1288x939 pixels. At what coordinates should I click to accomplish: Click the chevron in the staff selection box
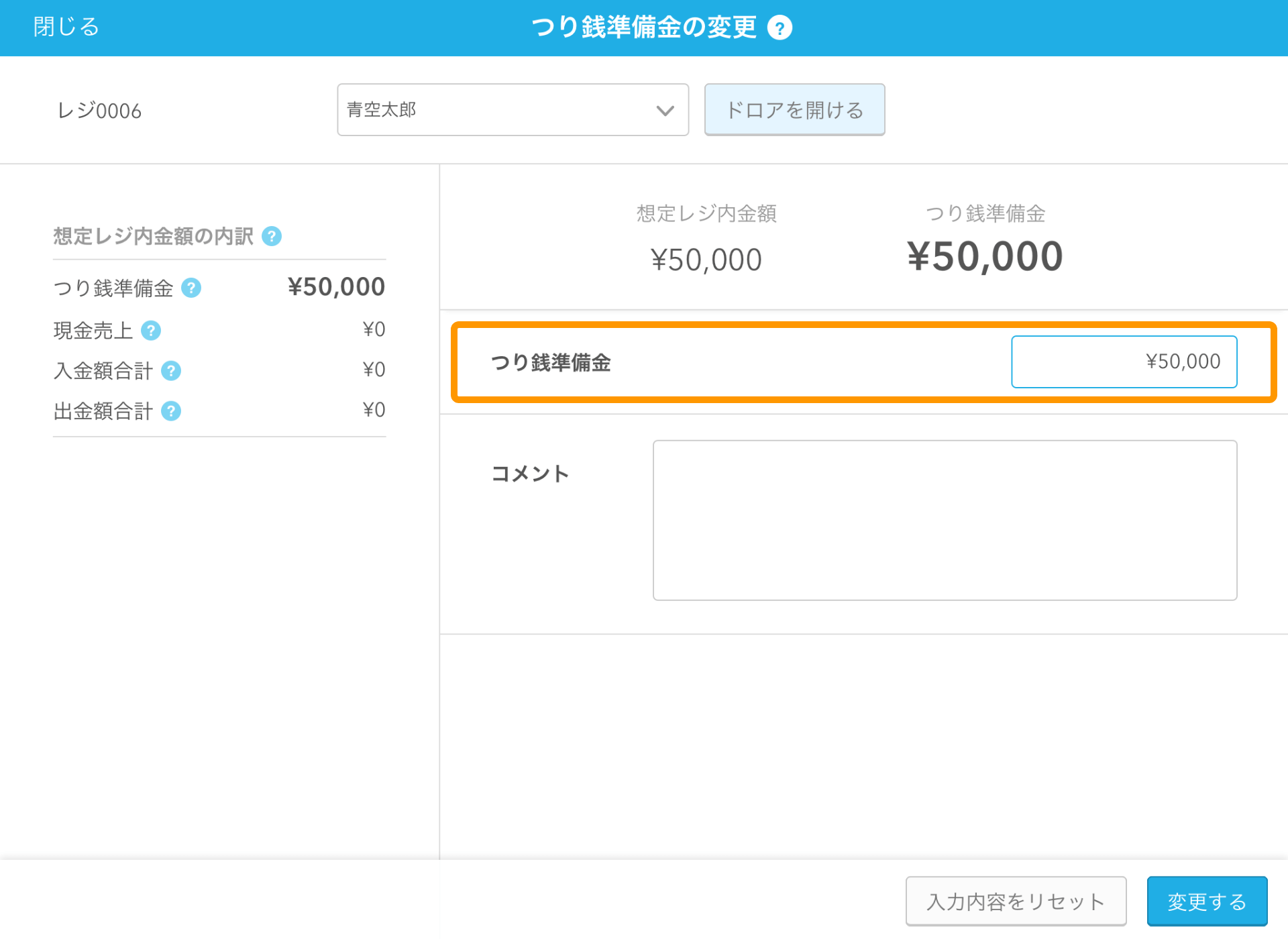664,110
